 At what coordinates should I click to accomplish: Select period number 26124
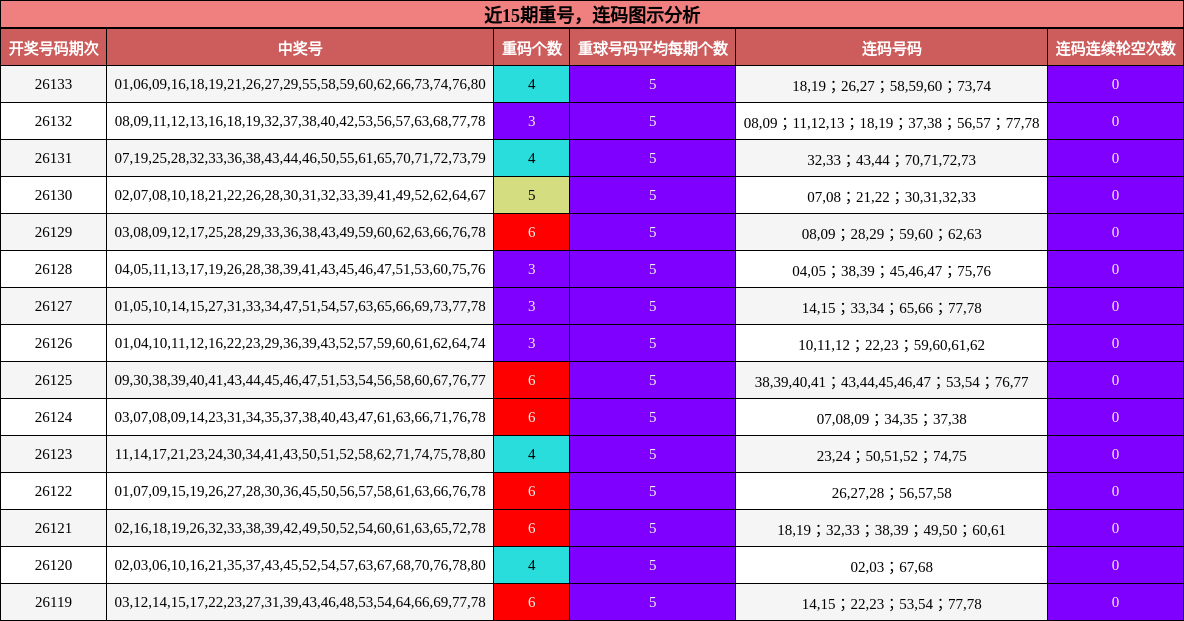[54, 417]
